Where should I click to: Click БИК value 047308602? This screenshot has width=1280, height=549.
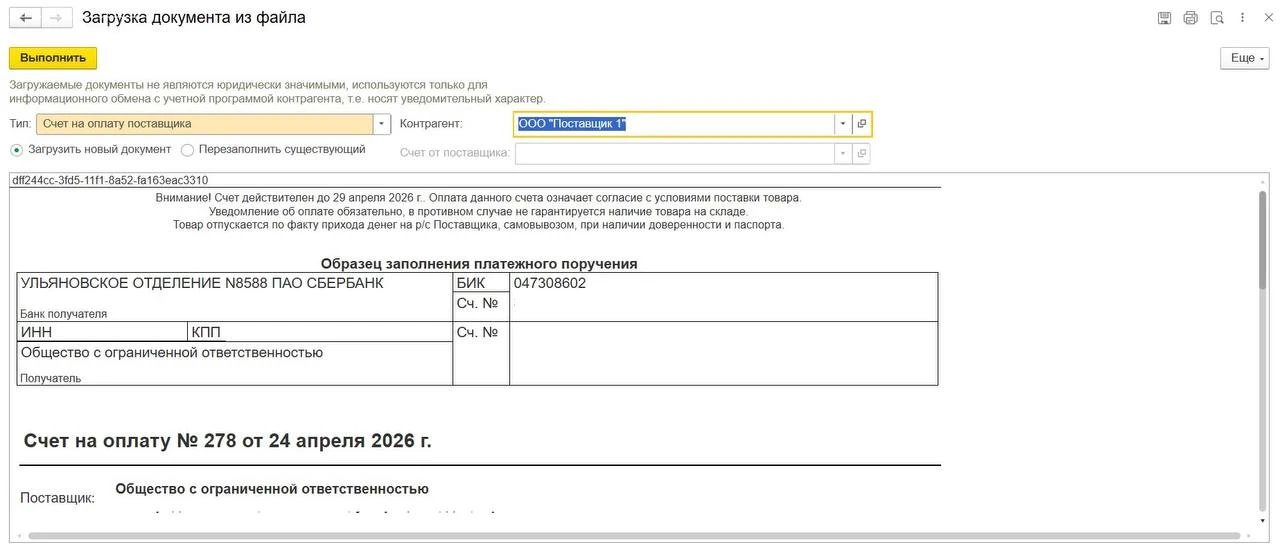coord(550,283)
